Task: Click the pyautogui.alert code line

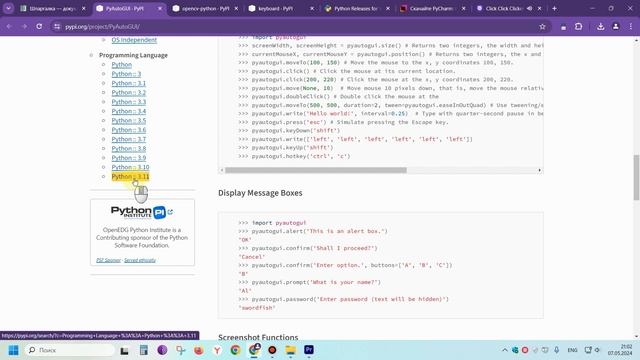Action: [x=313, y=231]
